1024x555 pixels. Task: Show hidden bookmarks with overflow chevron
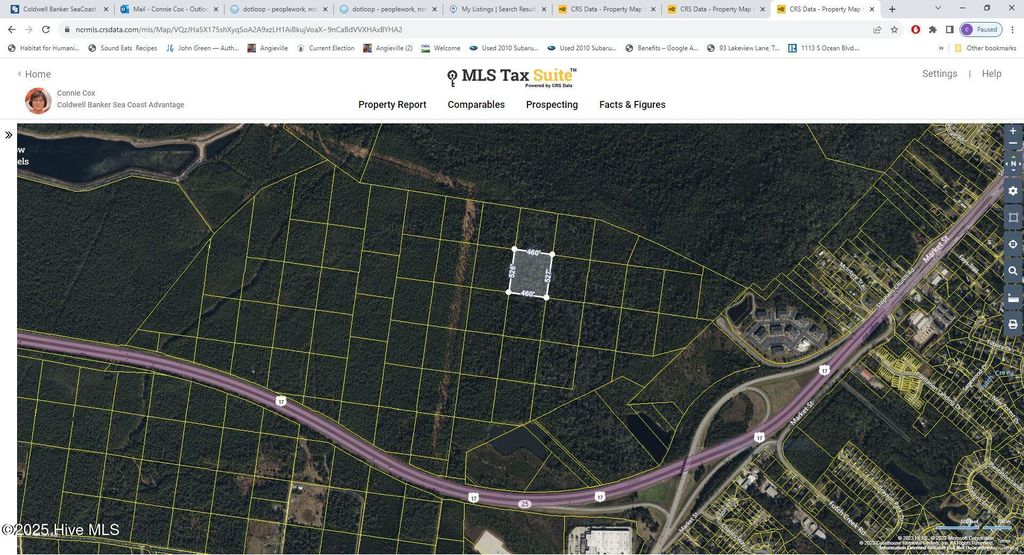pos(941,48)
